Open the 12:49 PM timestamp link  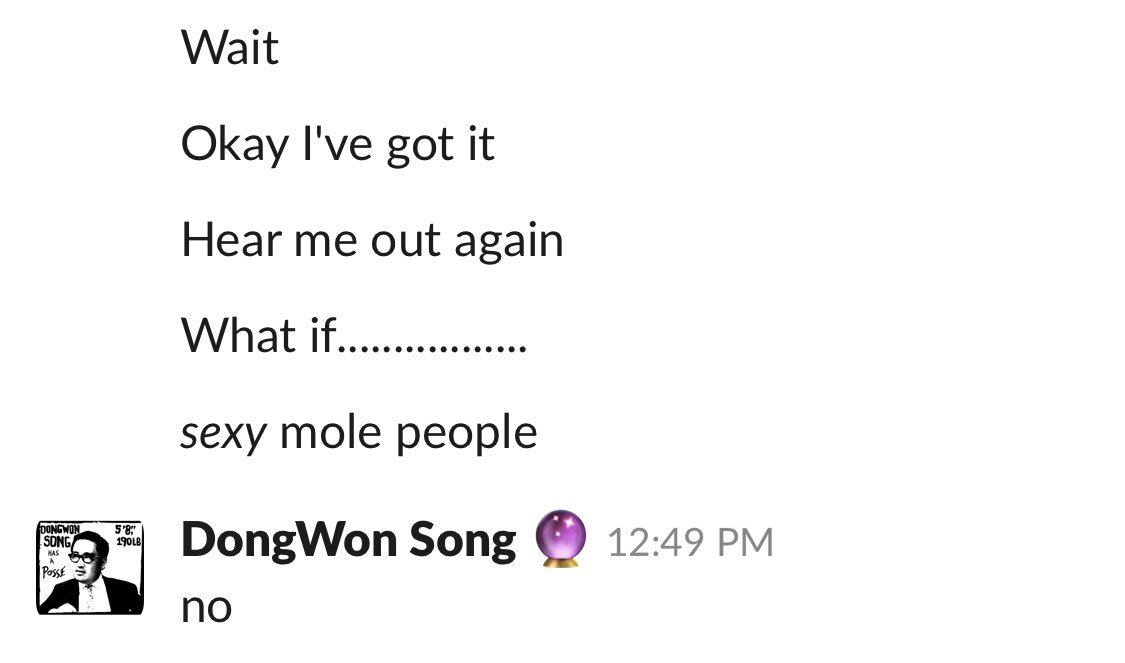click(x=690, y=542)
